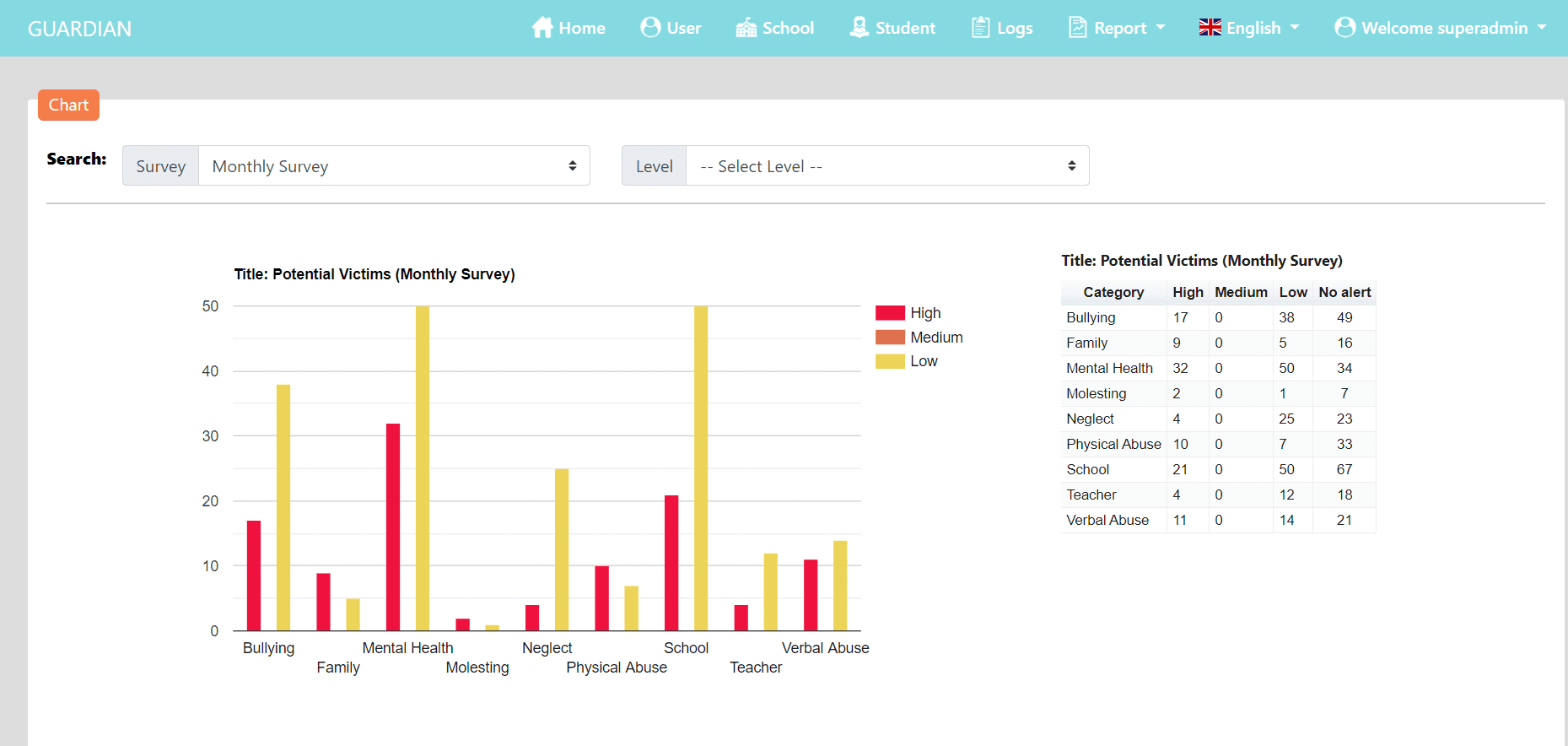1568x746 pixels.
Task: Click the School red High bar
Action: (671, 563)
